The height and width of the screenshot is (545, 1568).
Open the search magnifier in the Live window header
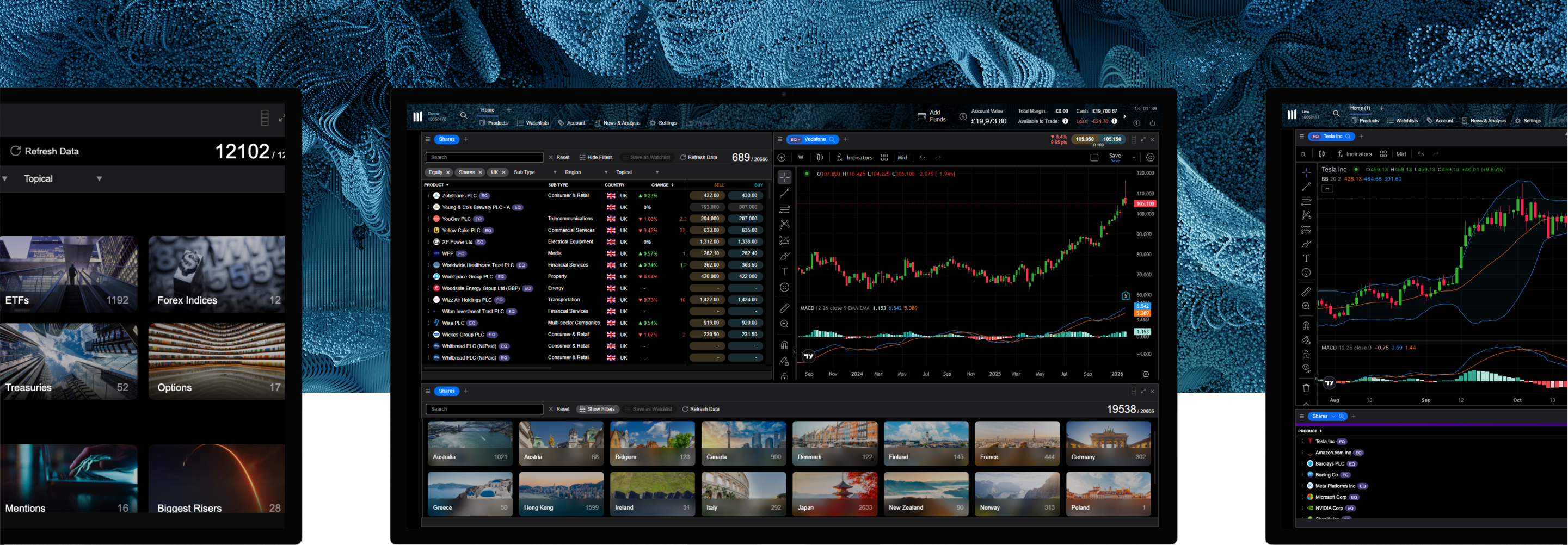[x=1336, y=113]
